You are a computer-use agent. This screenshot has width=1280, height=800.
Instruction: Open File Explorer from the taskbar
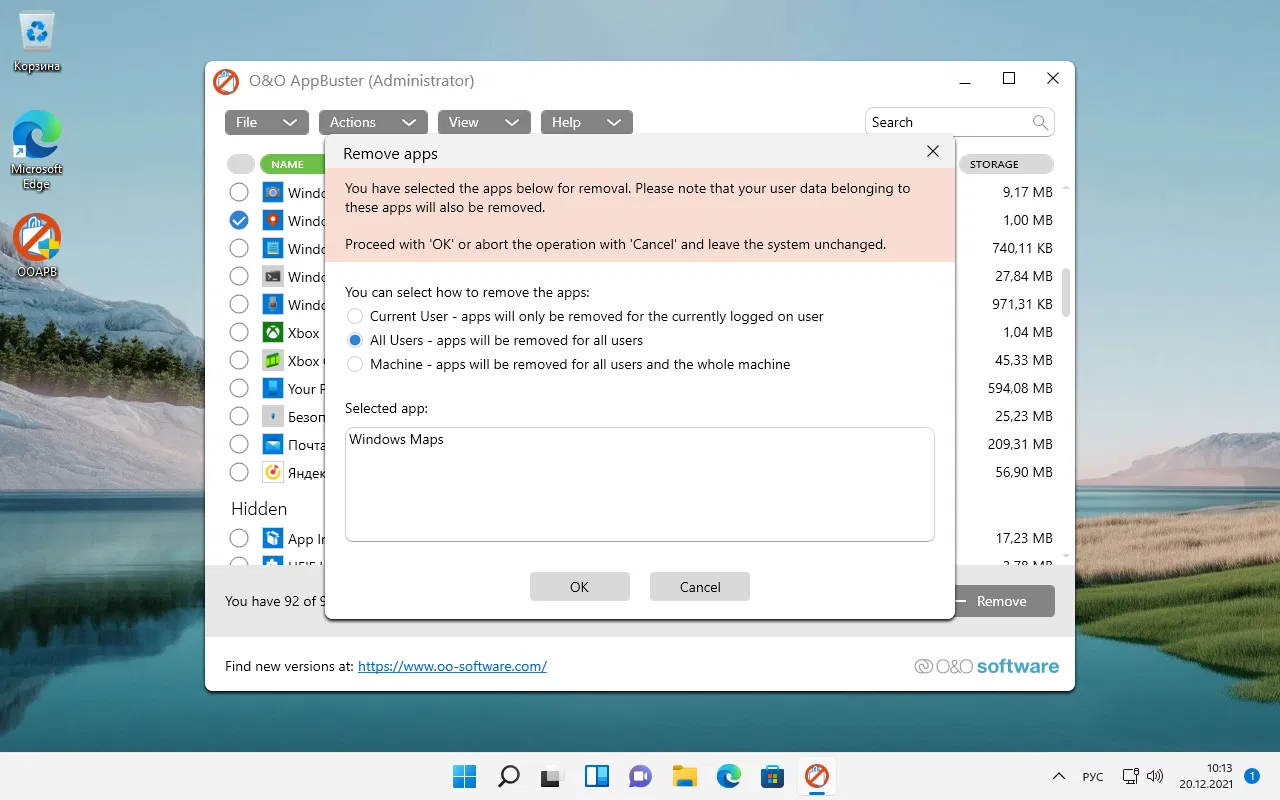[x=685, y=776]
